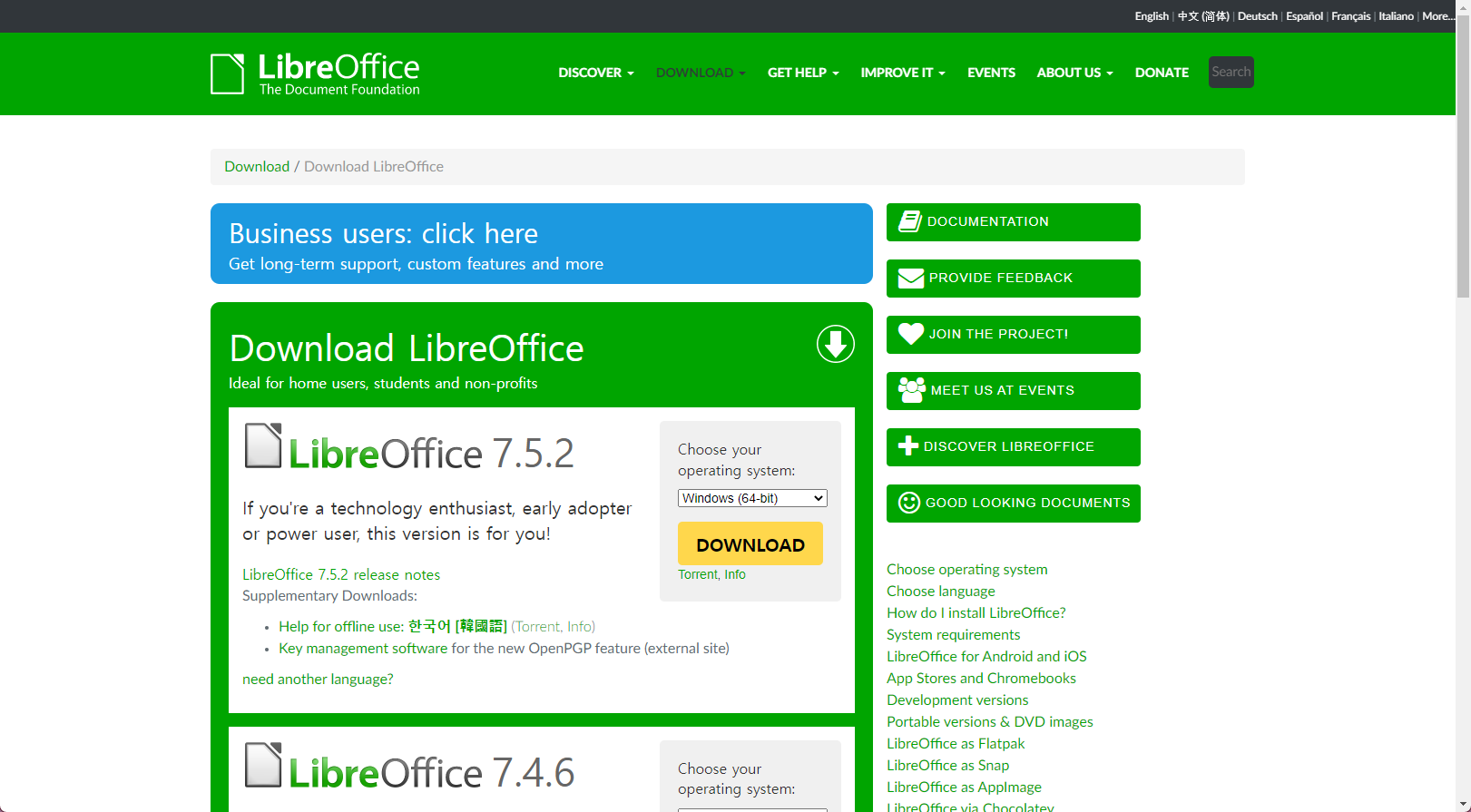This screenshot has width=1471, height=812.
Task: Click the LibreOffice 7.4.6 document icon
Action: click(x=263, y=765)
